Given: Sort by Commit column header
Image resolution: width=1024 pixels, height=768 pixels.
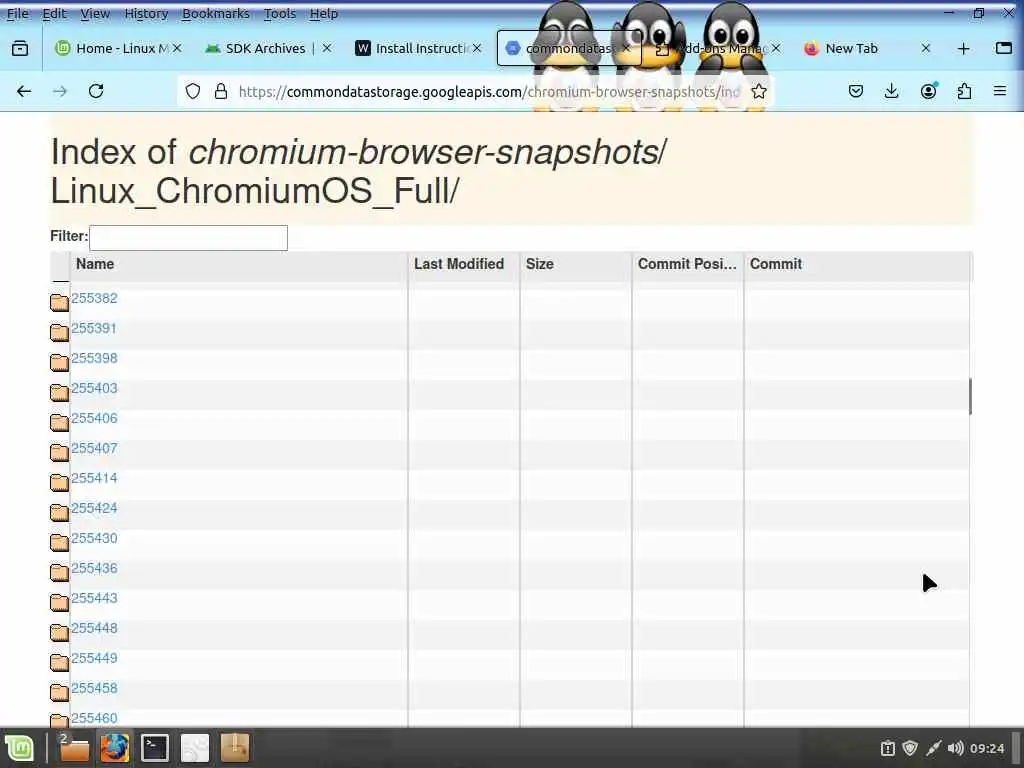Looking at the screenshot, I should point(857,264).
